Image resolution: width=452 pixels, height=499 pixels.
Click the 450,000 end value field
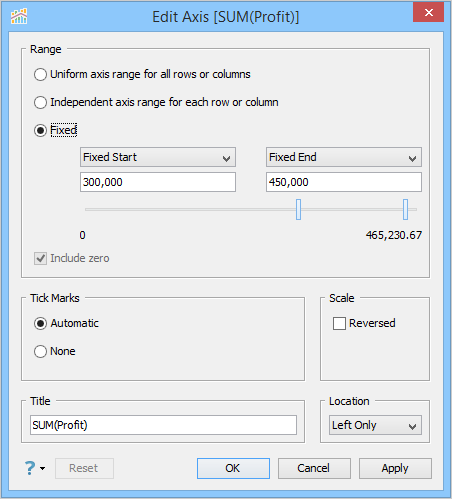[344, 182]
